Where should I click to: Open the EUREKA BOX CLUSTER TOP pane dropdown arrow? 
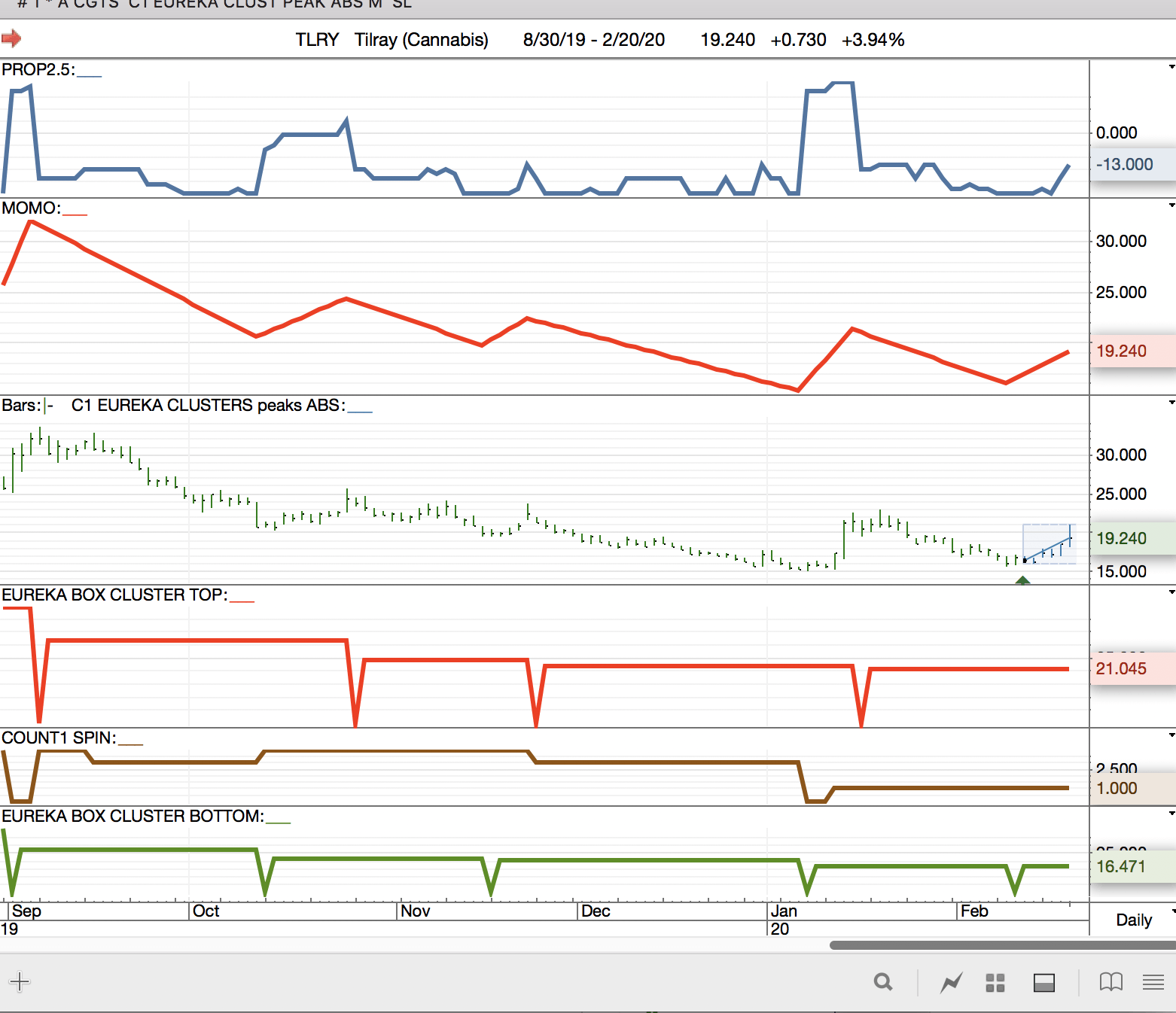pyautogui.click(x=1171, y=592)
